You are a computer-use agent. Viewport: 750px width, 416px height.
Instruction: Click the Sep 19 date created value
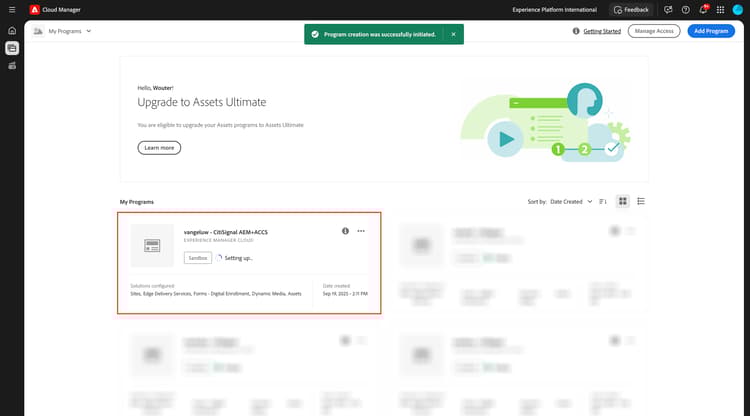pyautogui.click(x=345, y=294)
